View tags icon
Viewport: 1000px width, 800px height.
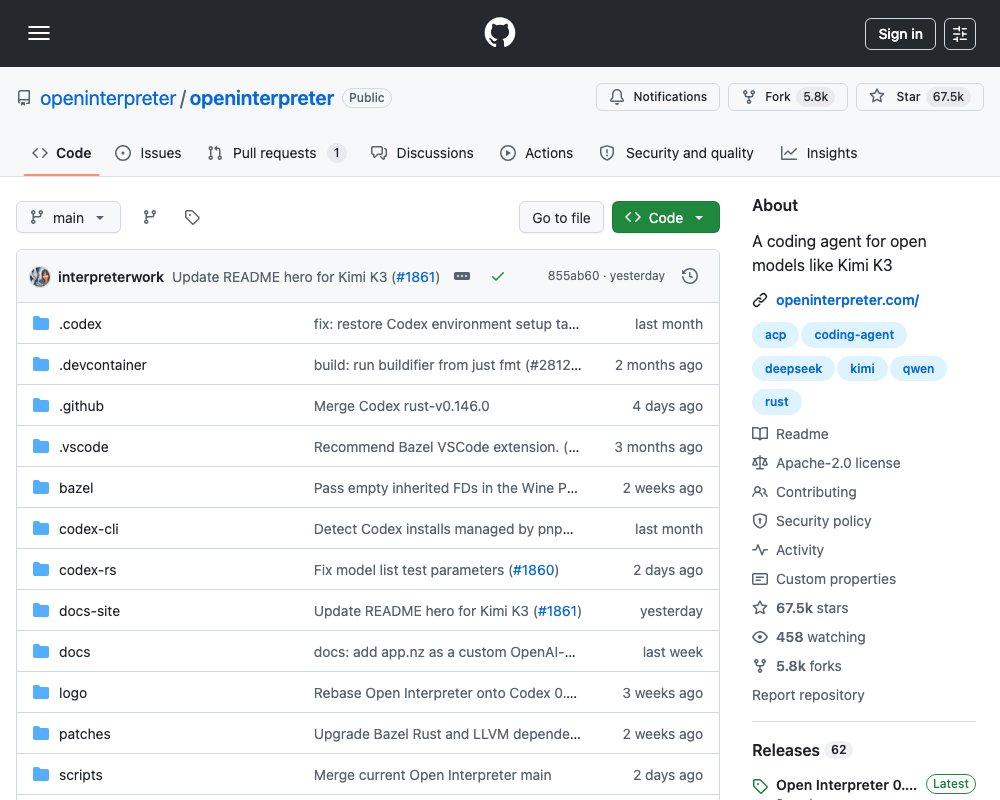pyautogui.click(x=192, y=218)
